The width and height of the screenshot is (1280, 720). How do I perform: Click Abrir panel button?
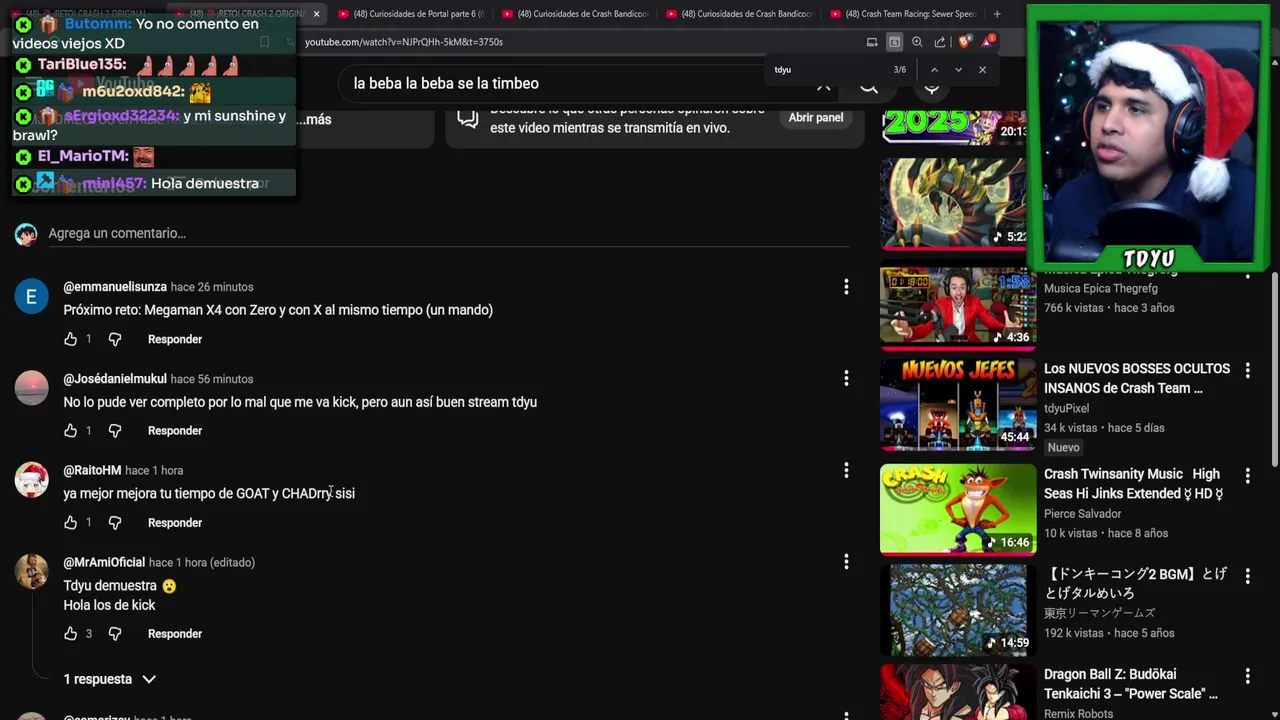click(816, 117)
